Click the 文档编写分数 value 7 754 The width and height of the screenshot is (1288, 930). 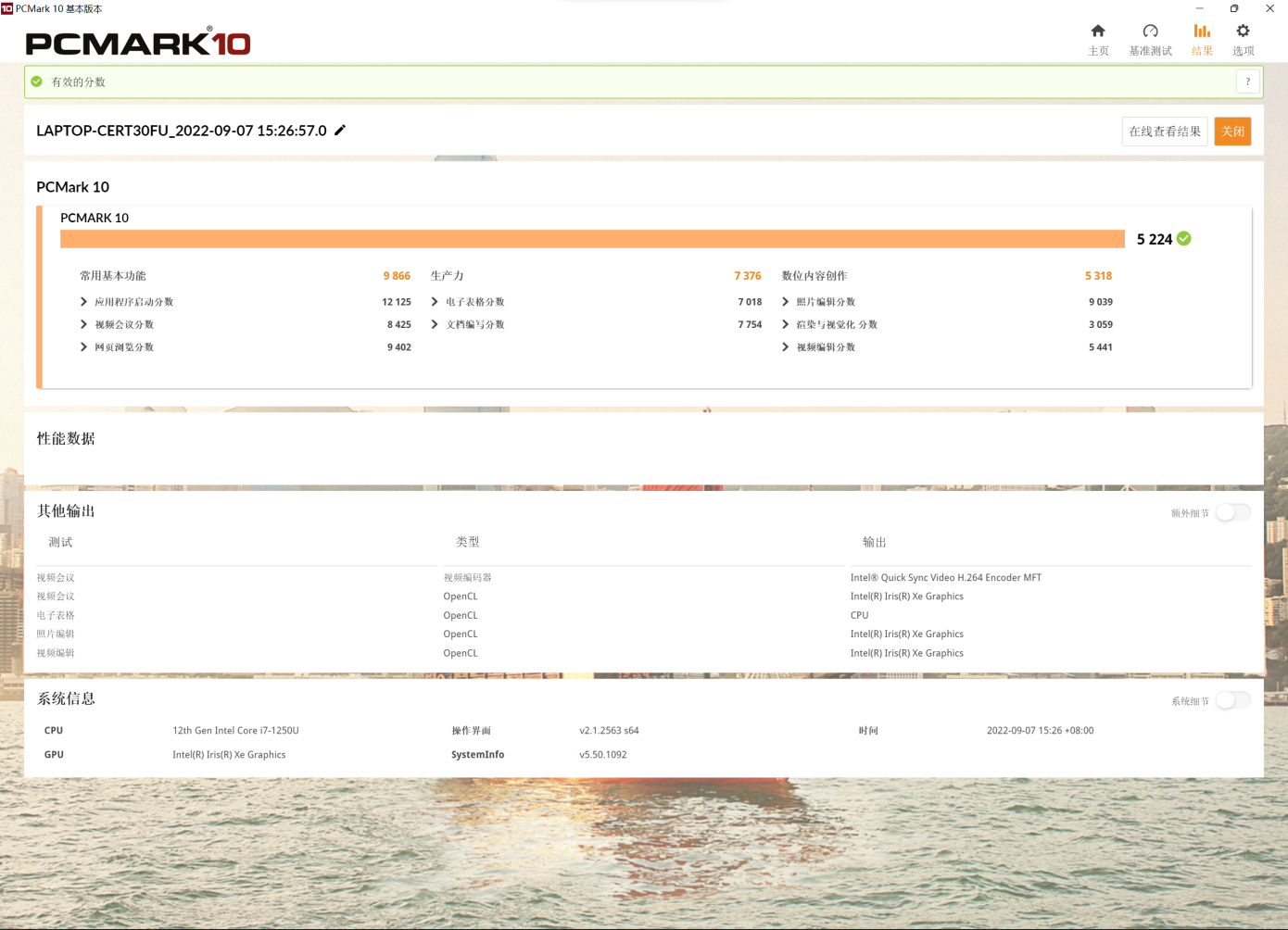[x=751, y=324]
